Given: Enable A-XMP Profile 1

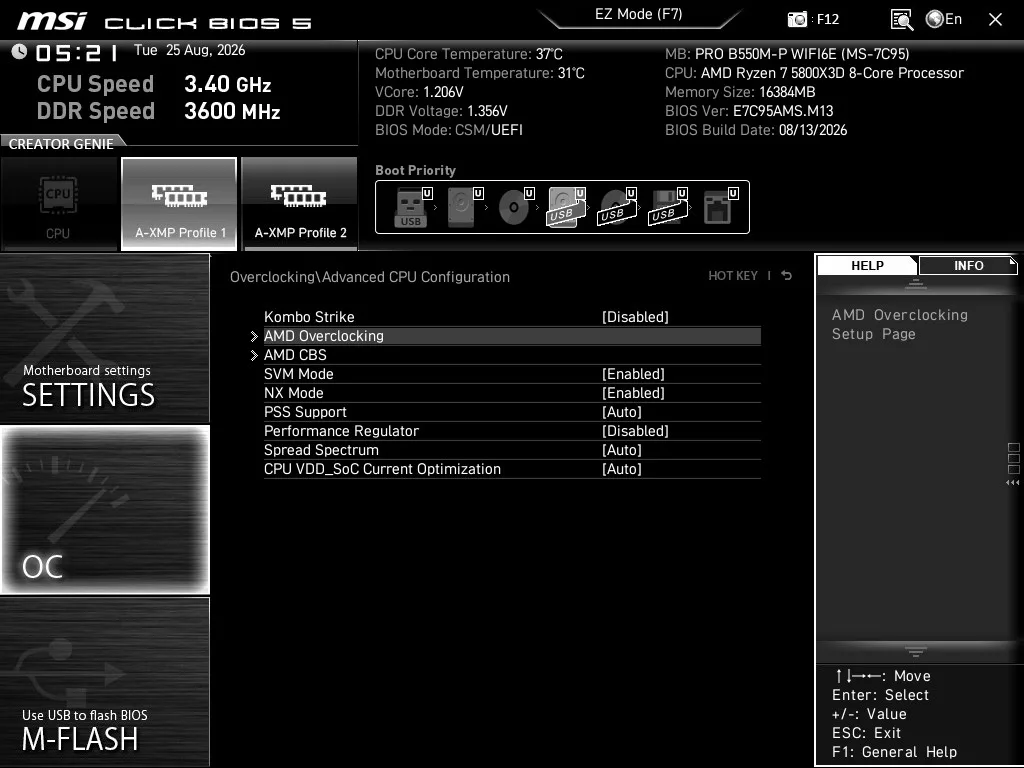Looking at the screenshot, I should coord(179,204).
